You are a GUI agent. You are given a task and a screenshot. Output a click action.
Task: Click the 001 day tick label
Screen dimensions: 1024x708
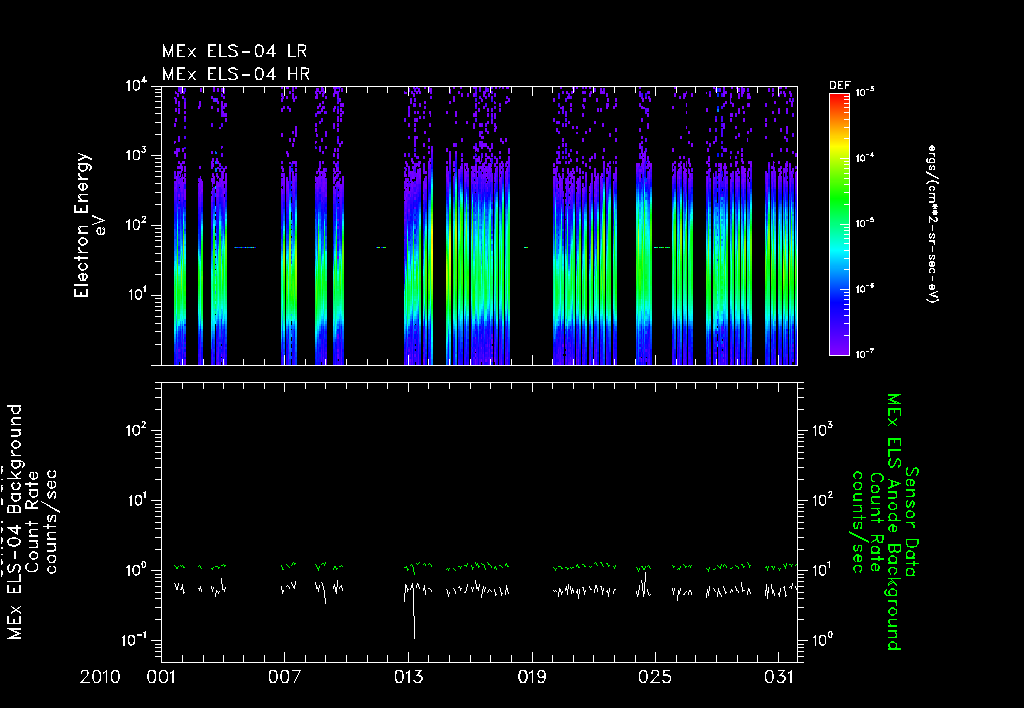161,677
